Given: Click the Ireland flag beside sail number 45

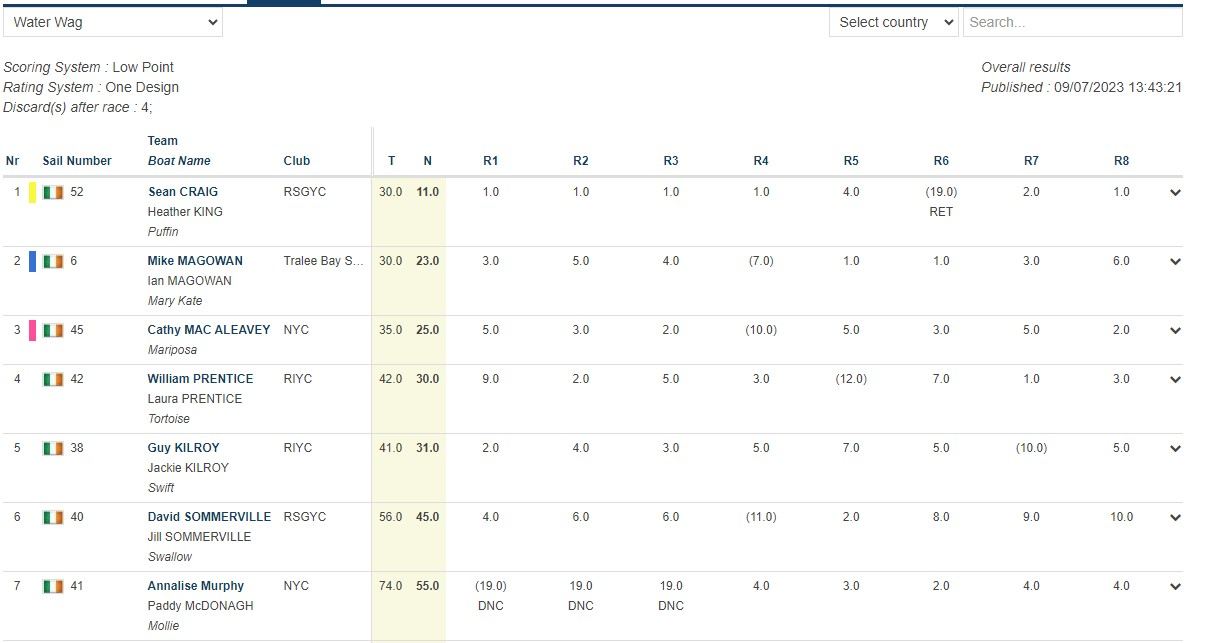Looking at the screenshot, I should coord(53,331).
